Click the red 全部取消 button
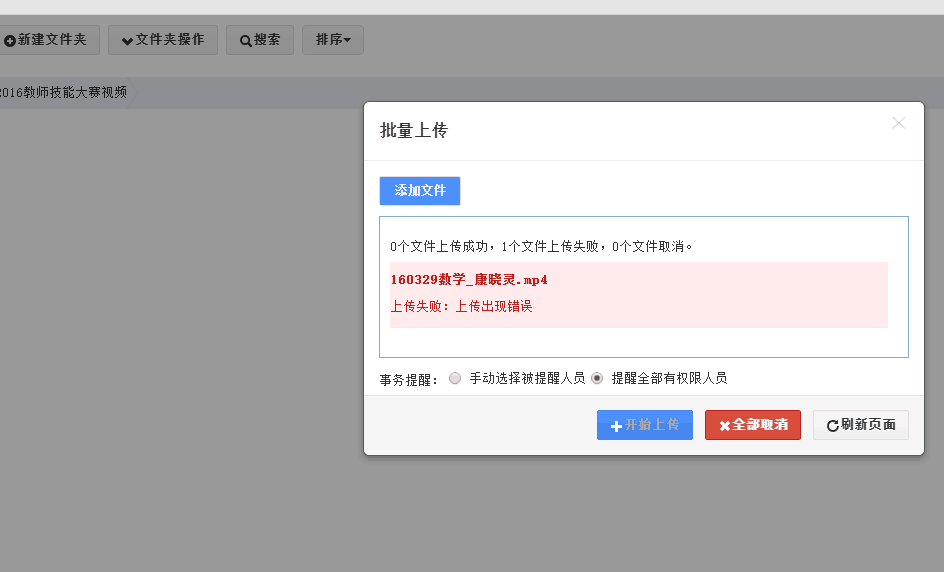Viewport: 944px width, 572px height. point(753,425)
